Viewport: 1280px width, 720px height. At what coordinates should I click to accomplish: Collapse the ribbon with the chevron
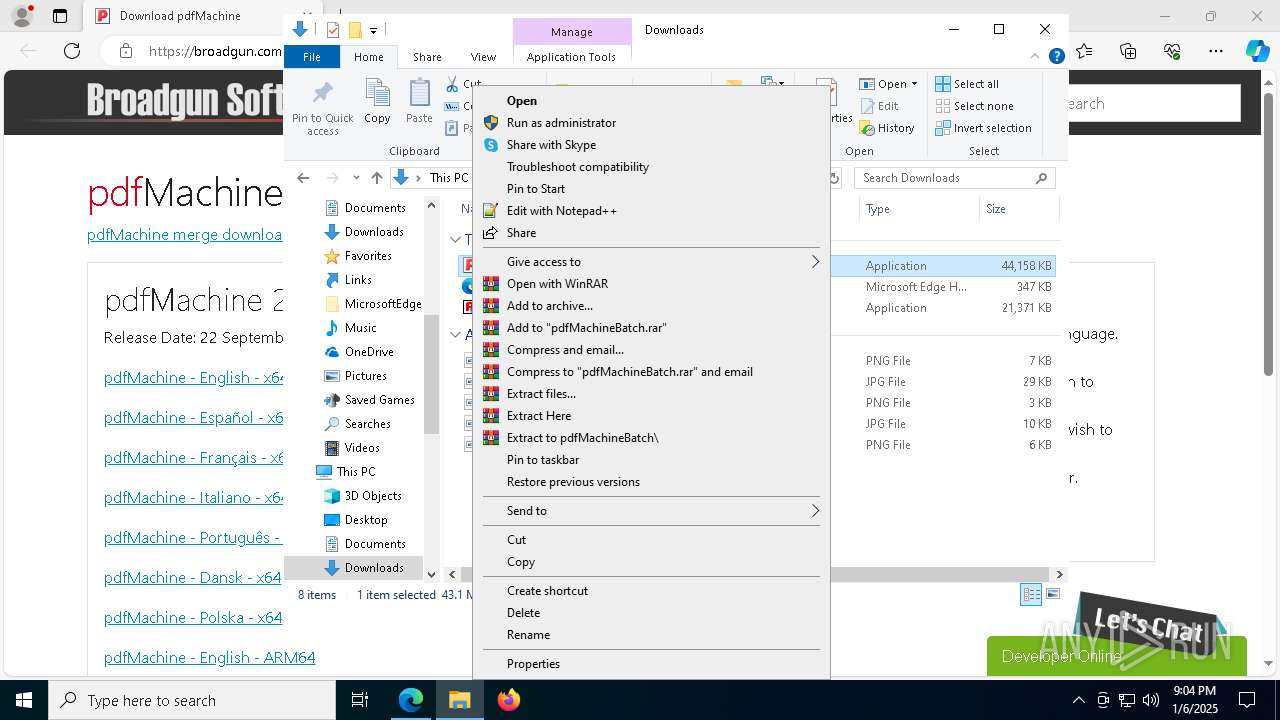pyautogui.click(x=1036, y=57)
